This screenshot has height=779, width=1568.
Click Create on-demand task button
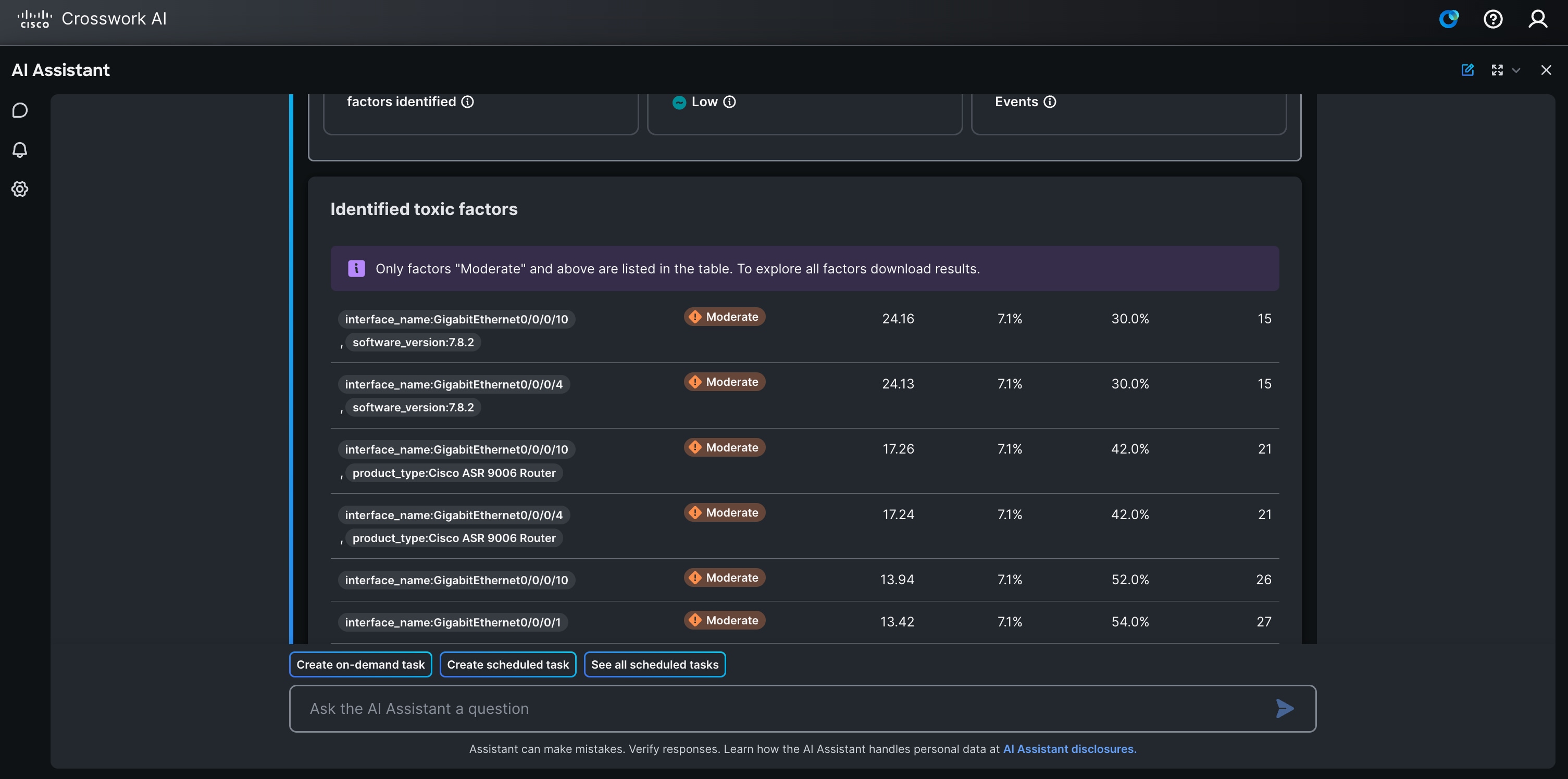[360, 664]
